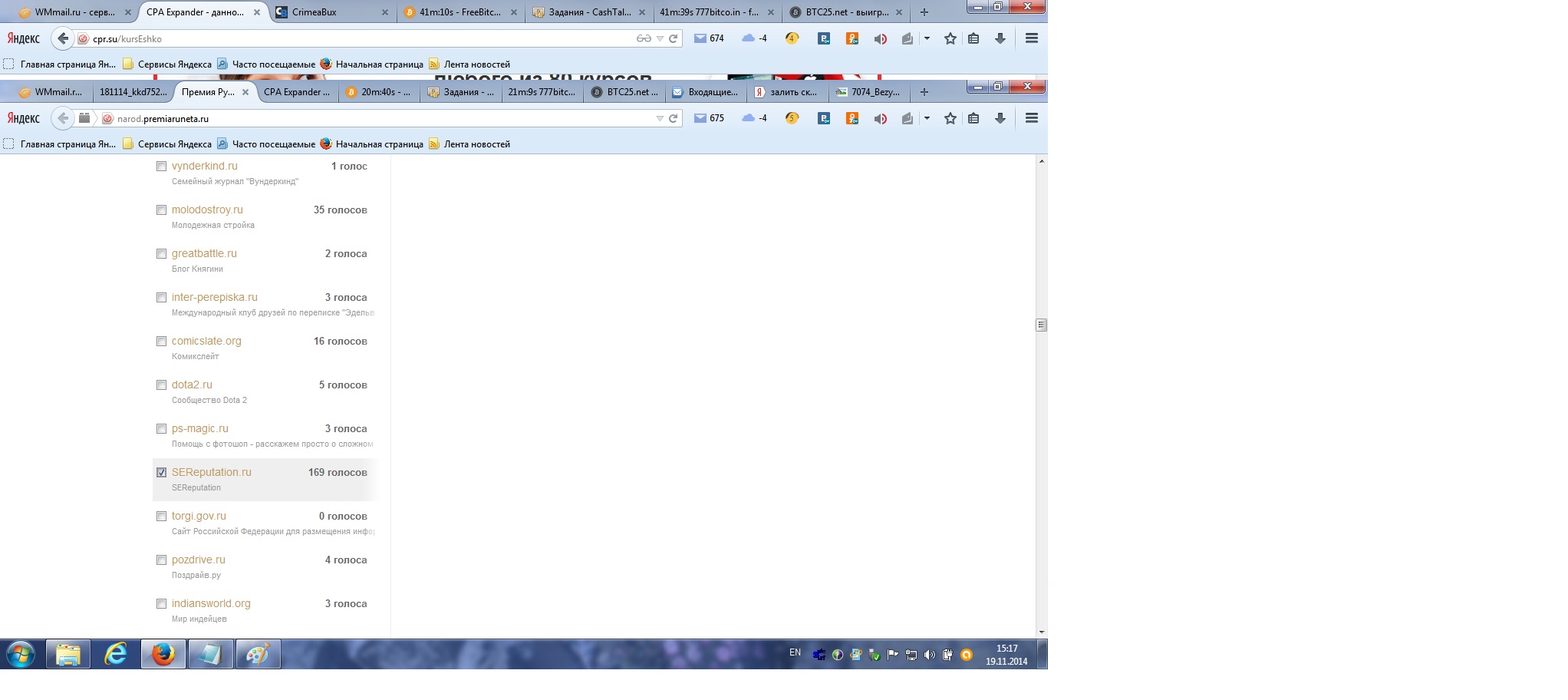The height and width of the screenshot is (700, 1568).
Task: Expand toolbar dropdown arrow beside card icon, premiaruneta window
Action: [927, 118]
